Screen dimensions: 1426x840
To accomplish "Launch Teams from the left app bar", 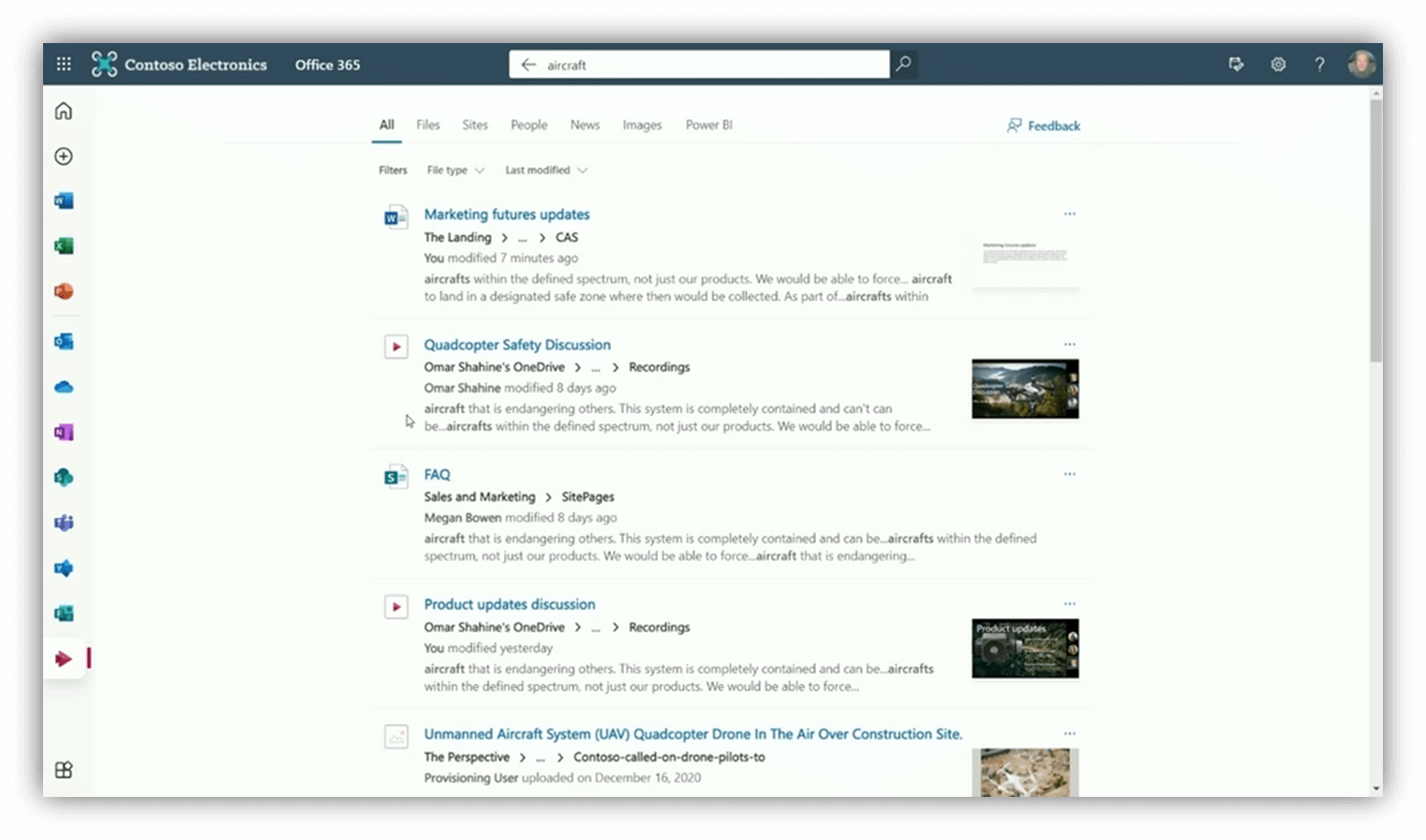I will (x=64, y=523).
